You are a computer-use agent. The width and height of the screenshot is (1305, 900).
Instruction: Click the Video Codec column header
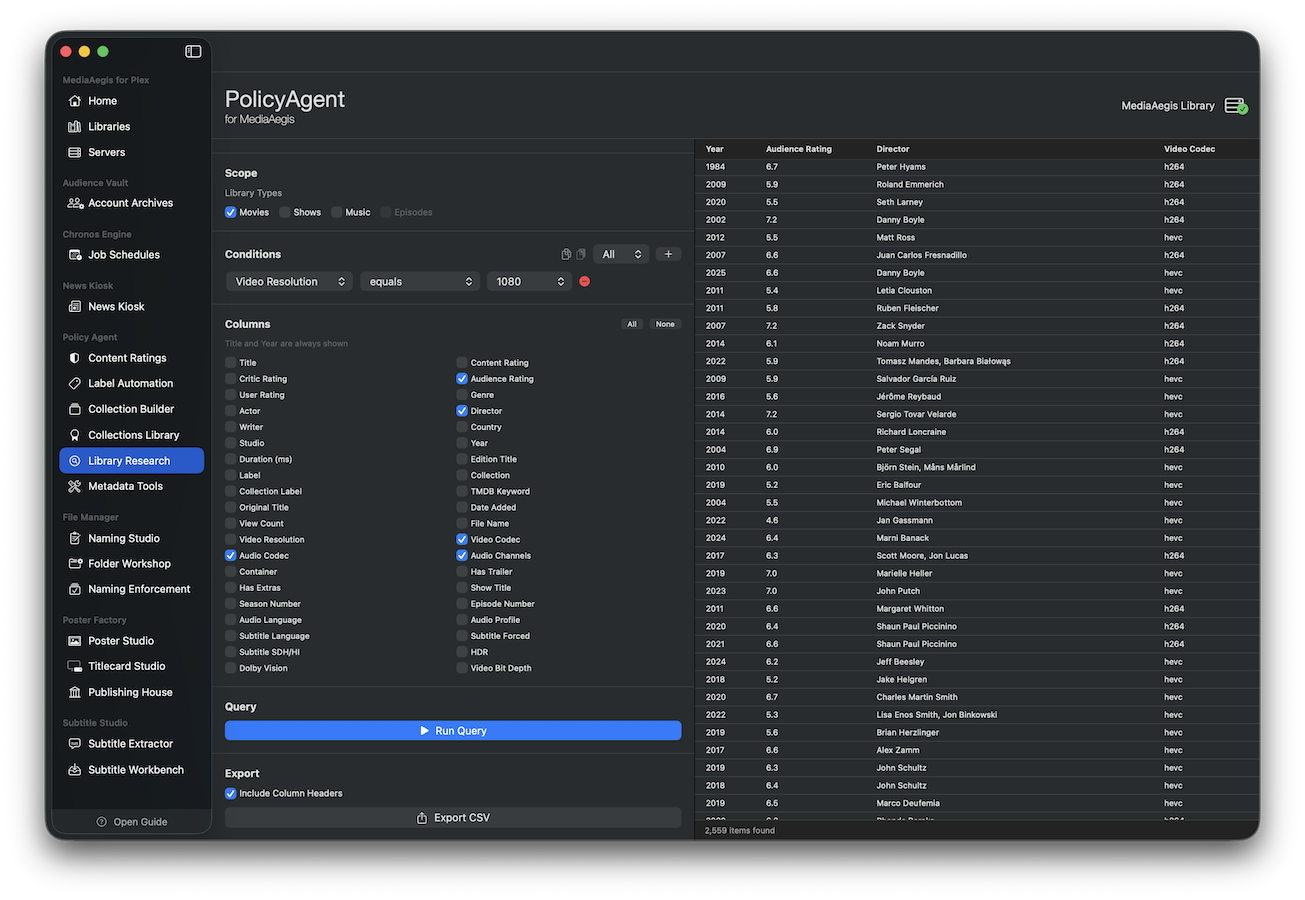[1190, 149]
